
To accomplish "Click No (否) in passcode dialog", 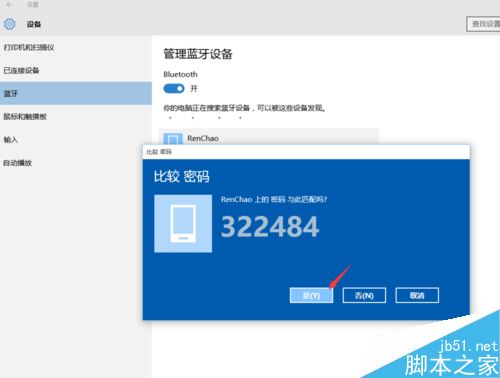I will 364,295.
